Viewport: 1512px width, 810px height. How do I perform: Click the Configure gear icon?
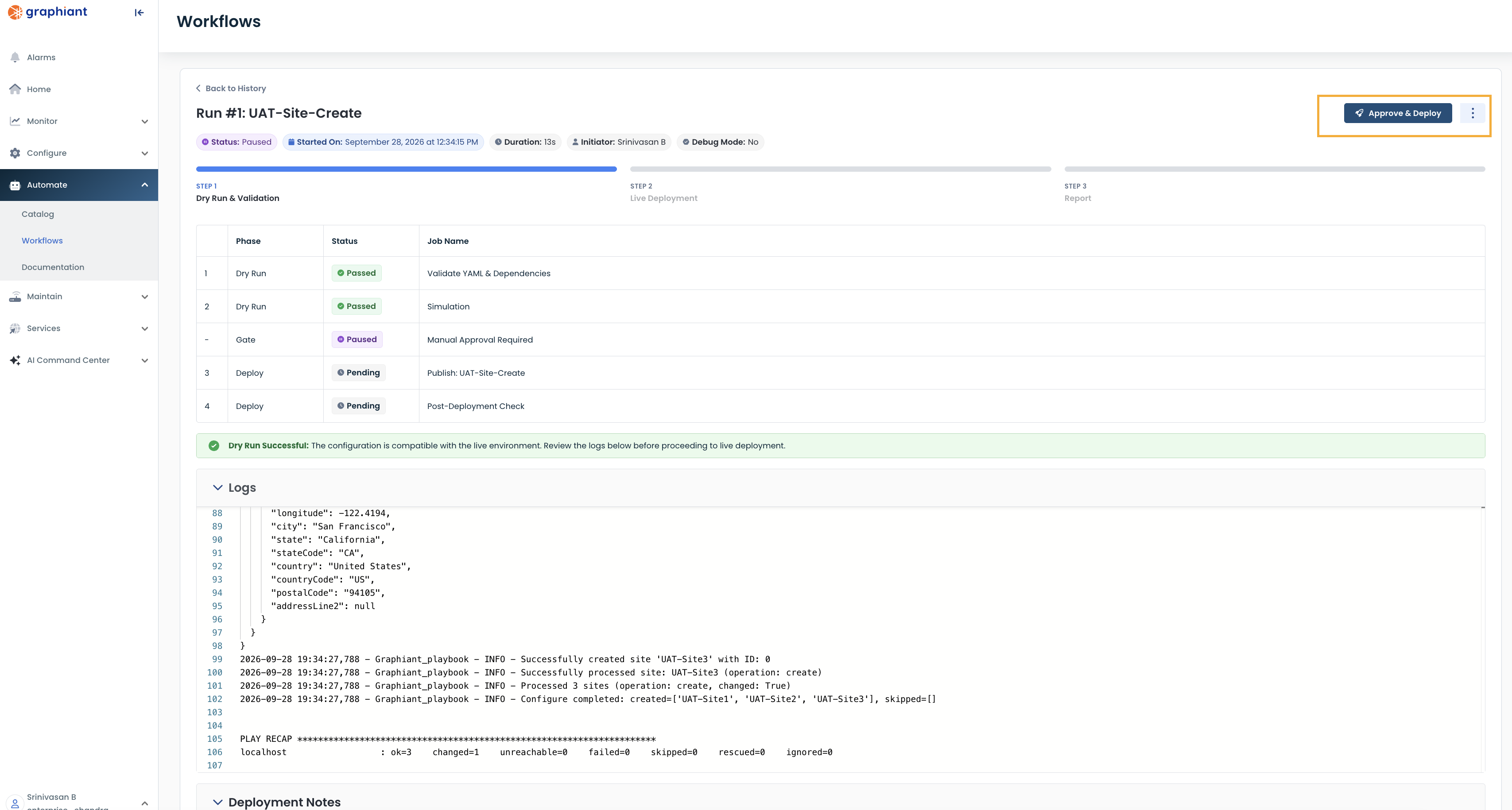click(15, 153)
